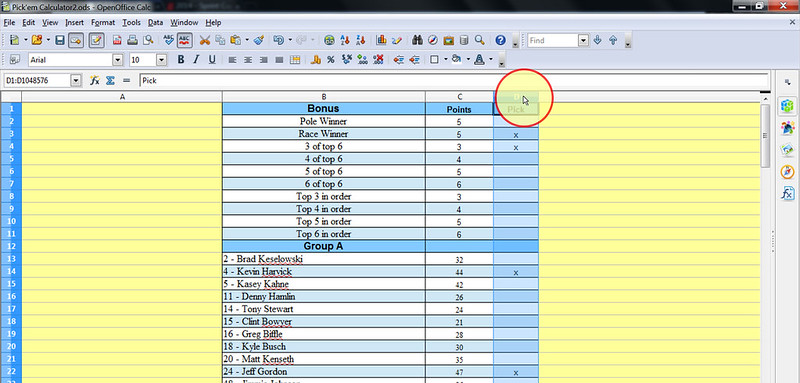This screenshot has width=800, height=383.
Task: Toggle Bold formatting
Action: point(181,60)
